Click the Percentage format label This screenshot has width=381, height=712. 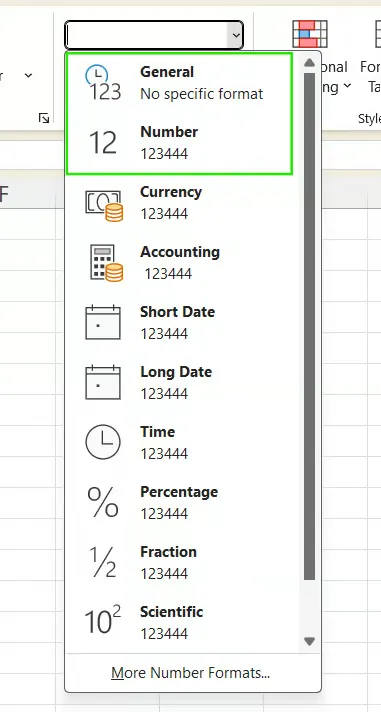[179, 491]
